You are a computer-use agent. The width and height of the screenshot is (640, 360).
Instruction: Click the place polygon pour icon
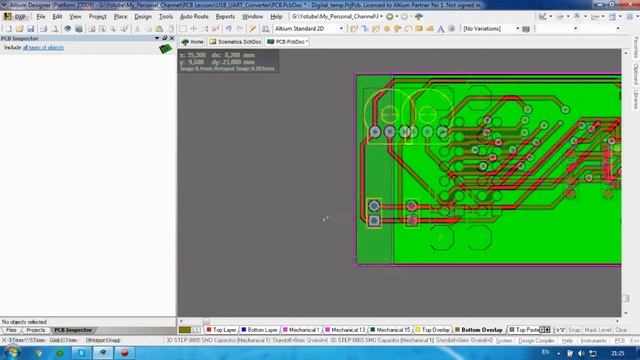(x=430, y=29)
